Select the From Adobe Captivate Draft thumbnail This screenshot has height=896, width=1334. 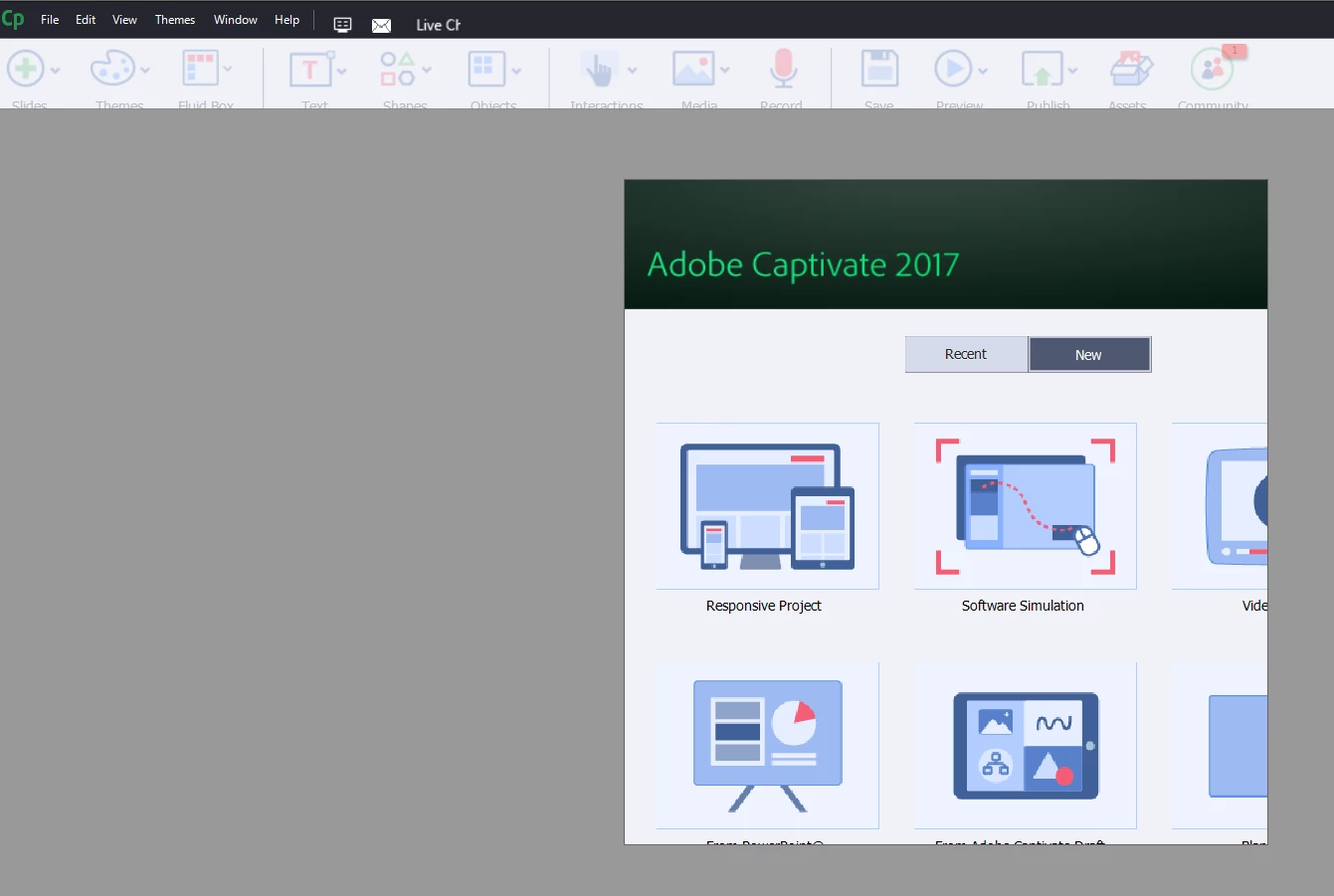click(1026, 746)
